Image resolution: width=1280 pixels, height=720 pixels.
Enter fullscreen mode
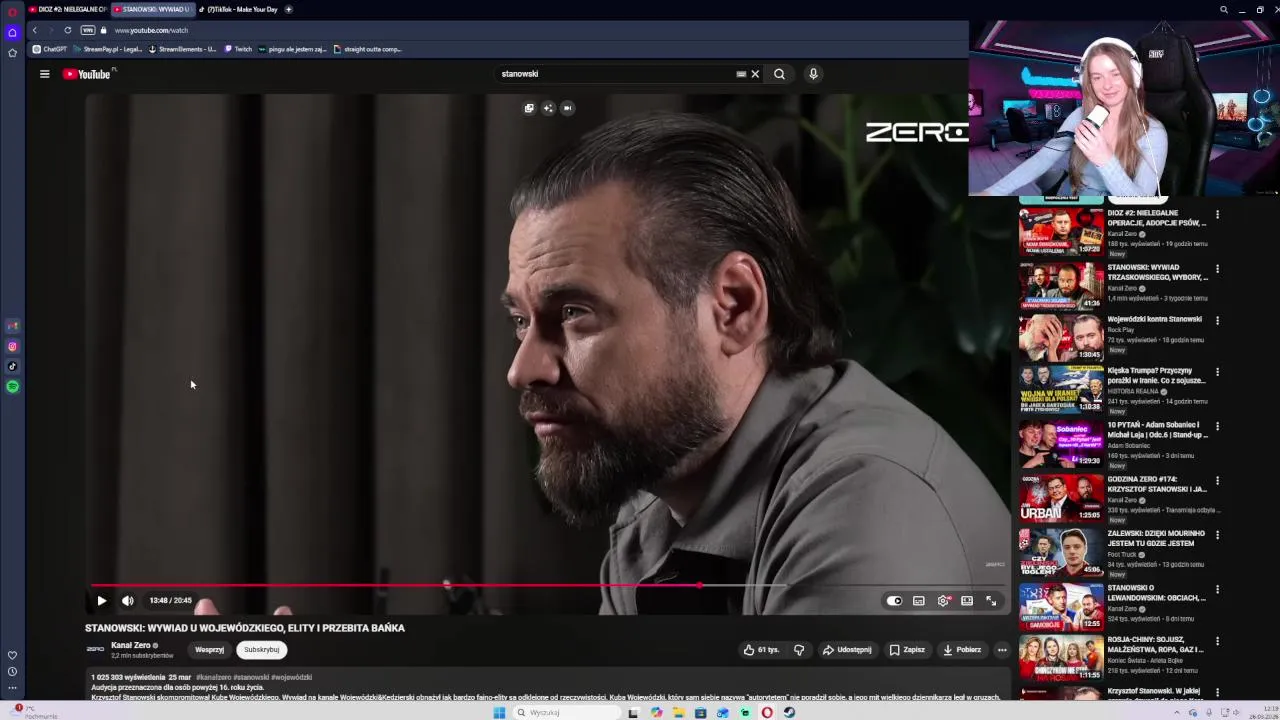click(x=991, y=601)
